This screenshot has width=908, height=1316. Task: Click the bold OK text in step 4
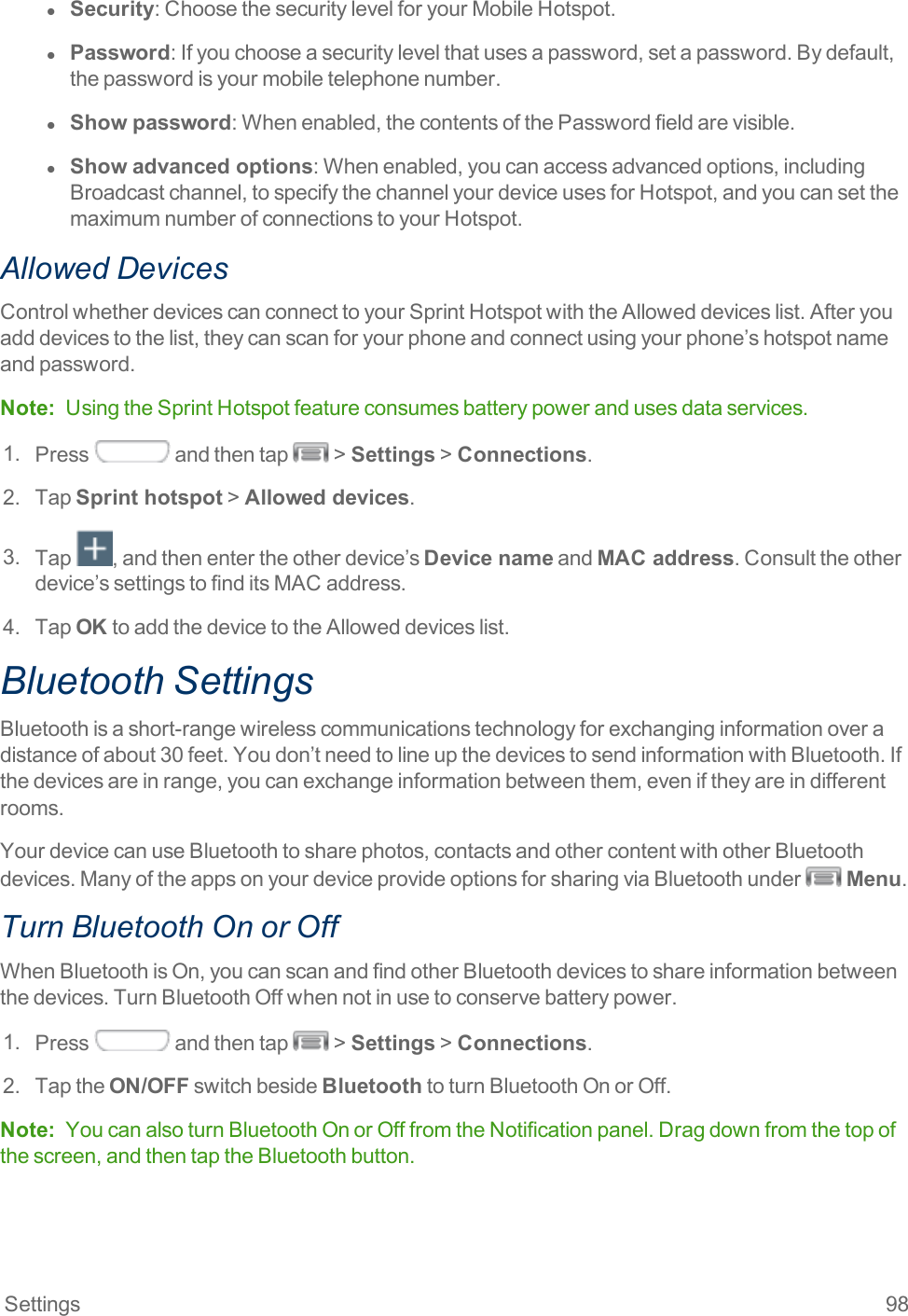coord(91,628)
